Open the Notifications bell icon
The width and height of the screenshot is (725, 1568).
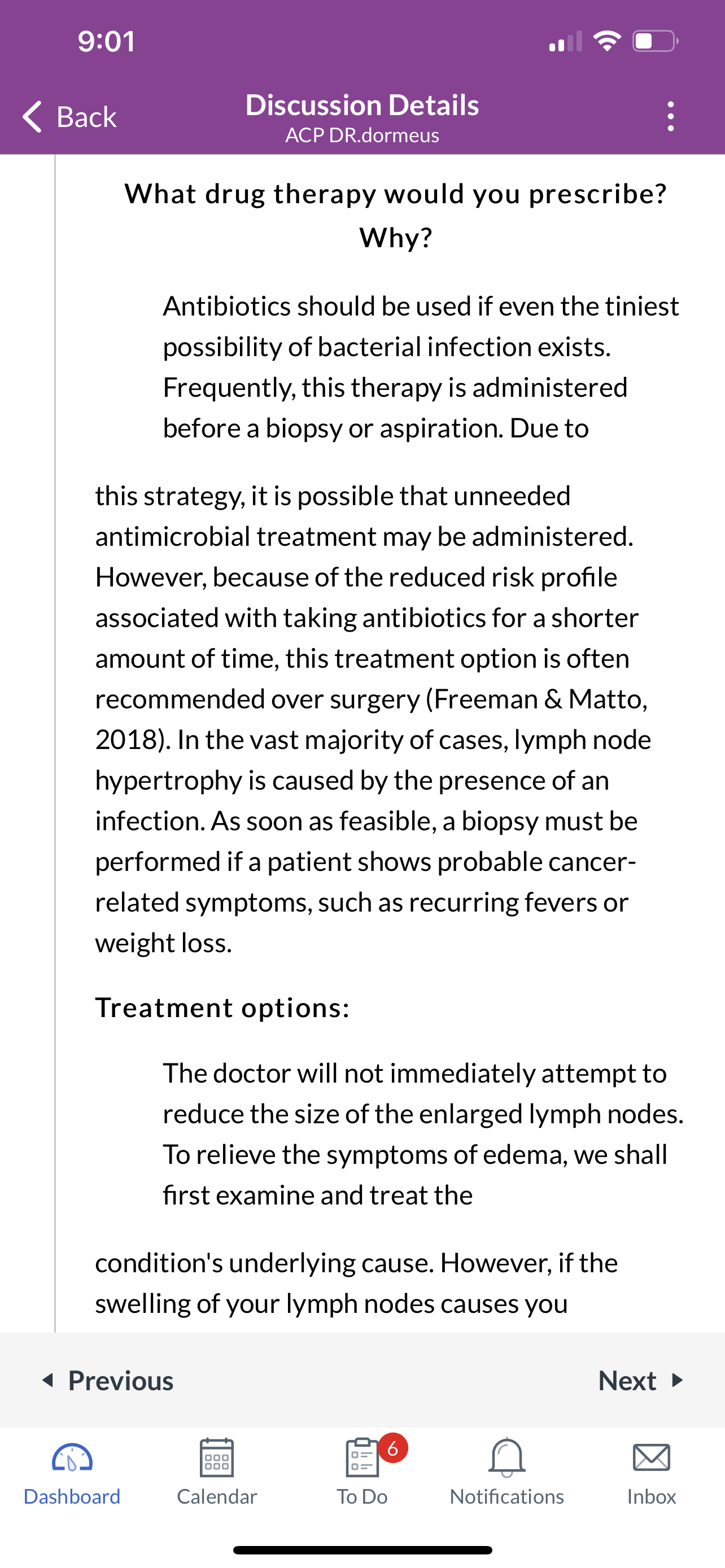point(506,1457)
